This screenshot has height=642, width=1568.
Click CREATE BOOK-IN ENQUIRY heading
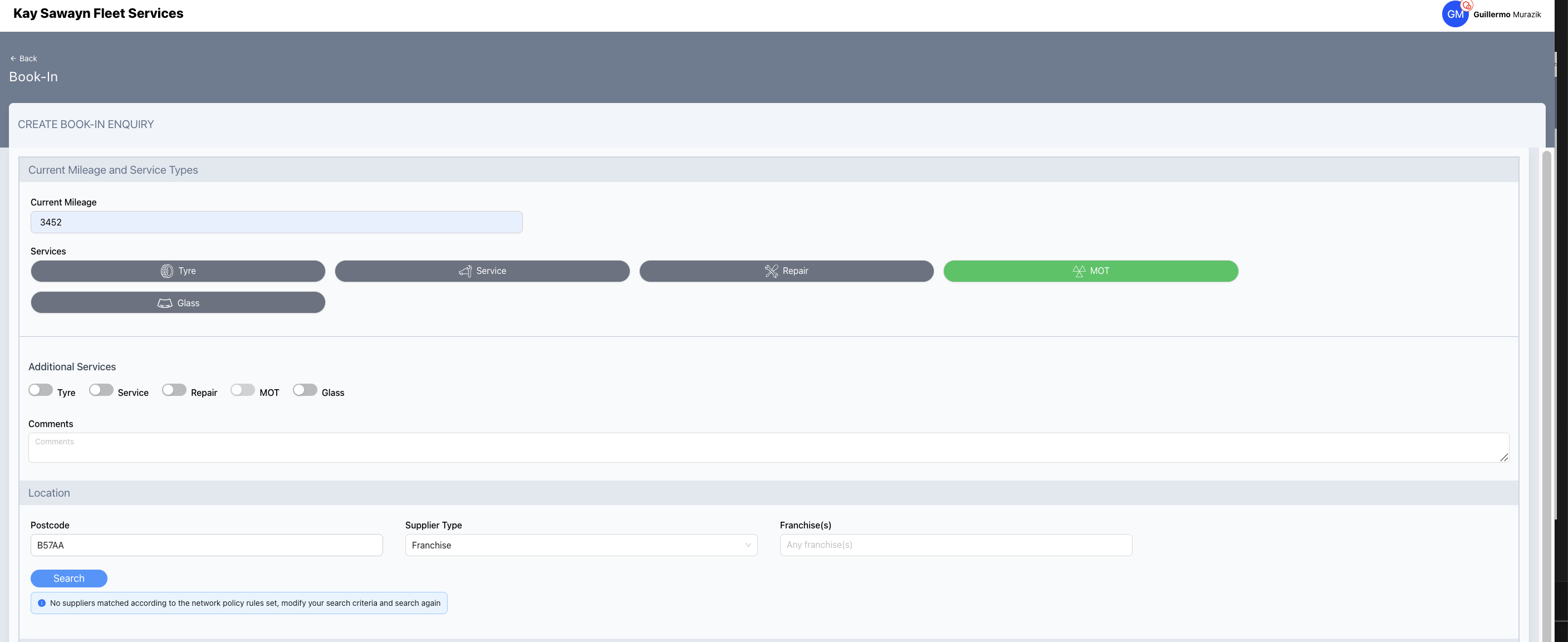pyautogui.click(x=86, y=124)
